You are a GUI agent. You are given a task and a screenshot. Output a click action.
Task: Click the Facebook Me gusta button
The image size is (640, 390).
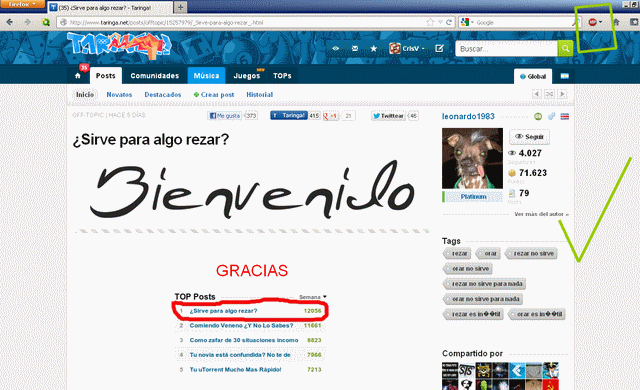[x=224, y=116]
